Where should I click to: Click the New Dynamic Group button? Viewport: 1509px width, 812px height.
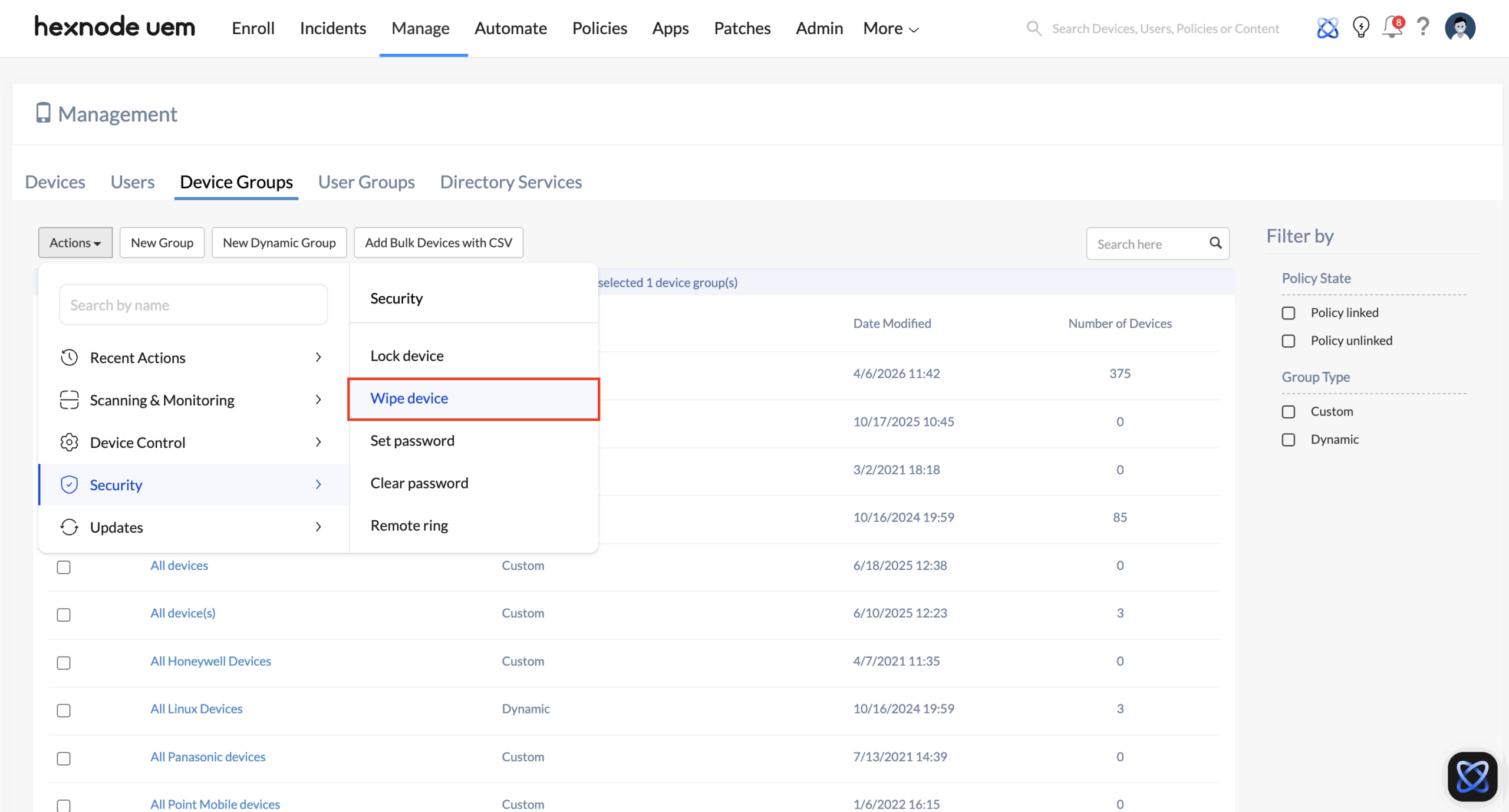pyautogui.click(x=279, y=243)
